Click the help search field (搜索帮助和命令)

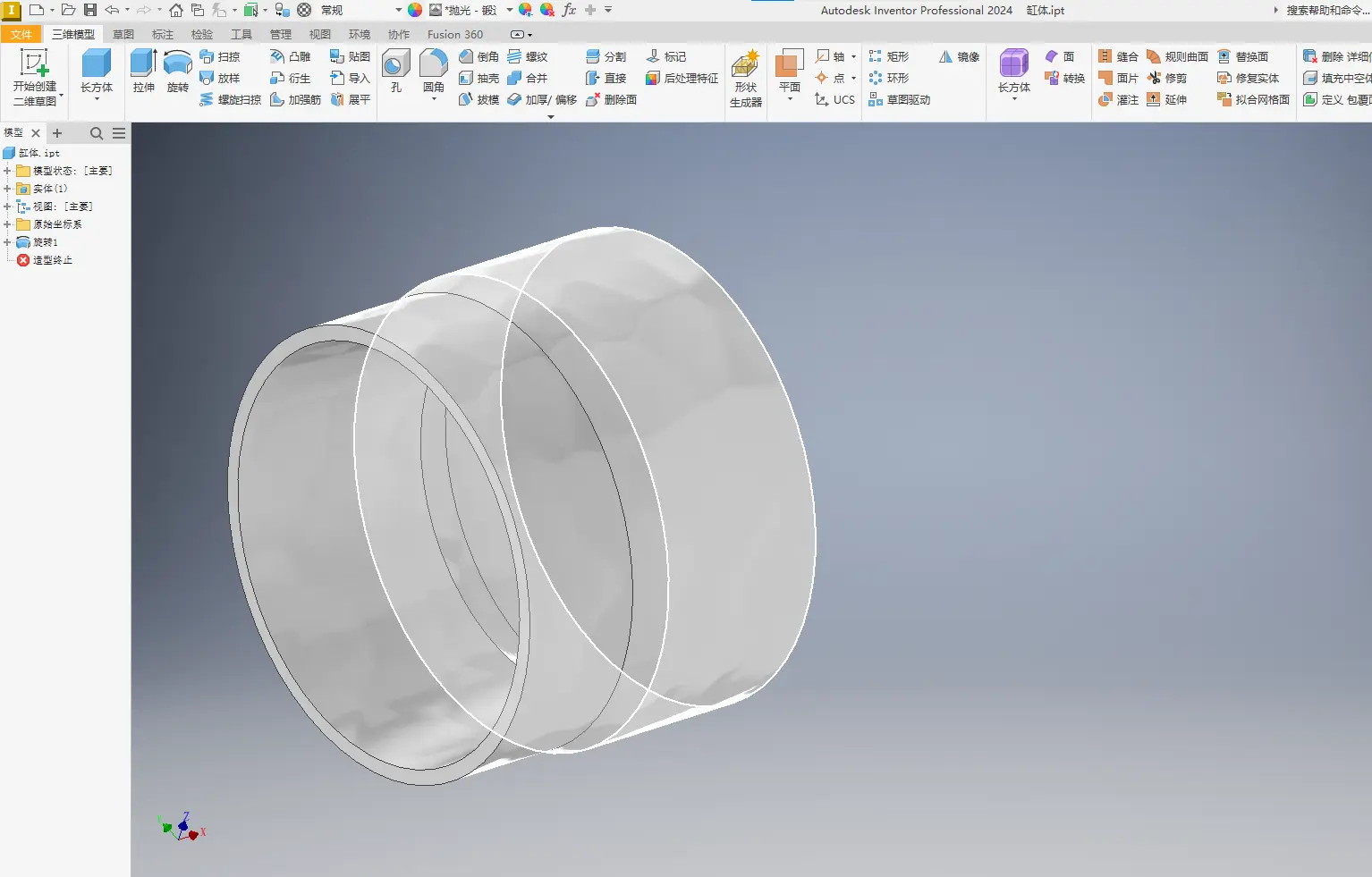pos(1327,10)
